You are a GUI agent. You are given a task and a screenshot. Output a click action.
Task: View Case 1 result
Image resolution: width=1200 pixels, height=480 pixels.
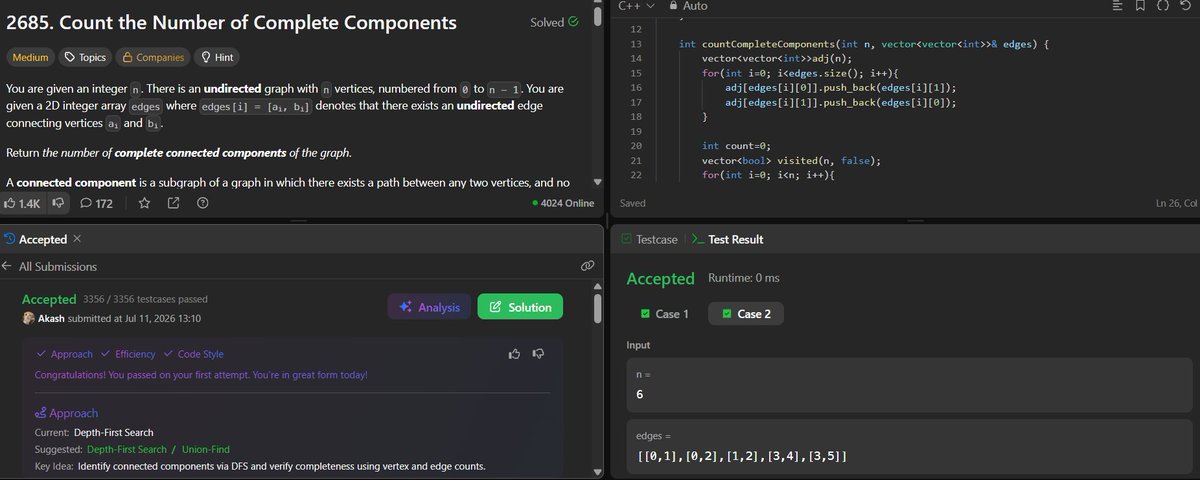click(664, 314)
